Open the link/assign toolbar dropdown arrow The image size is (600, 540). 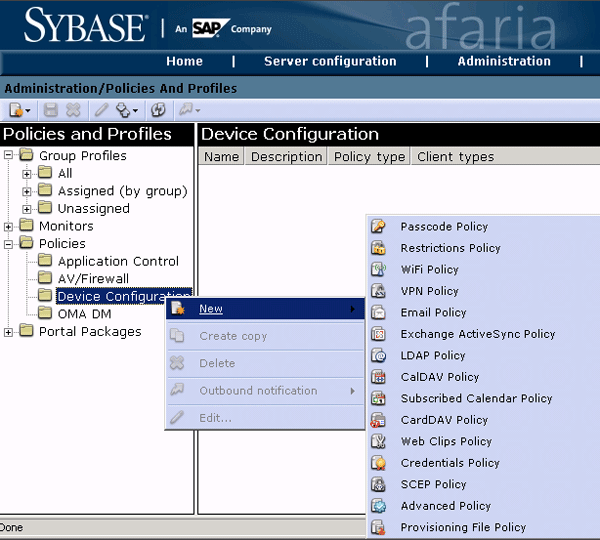click(x=135, y=111)
